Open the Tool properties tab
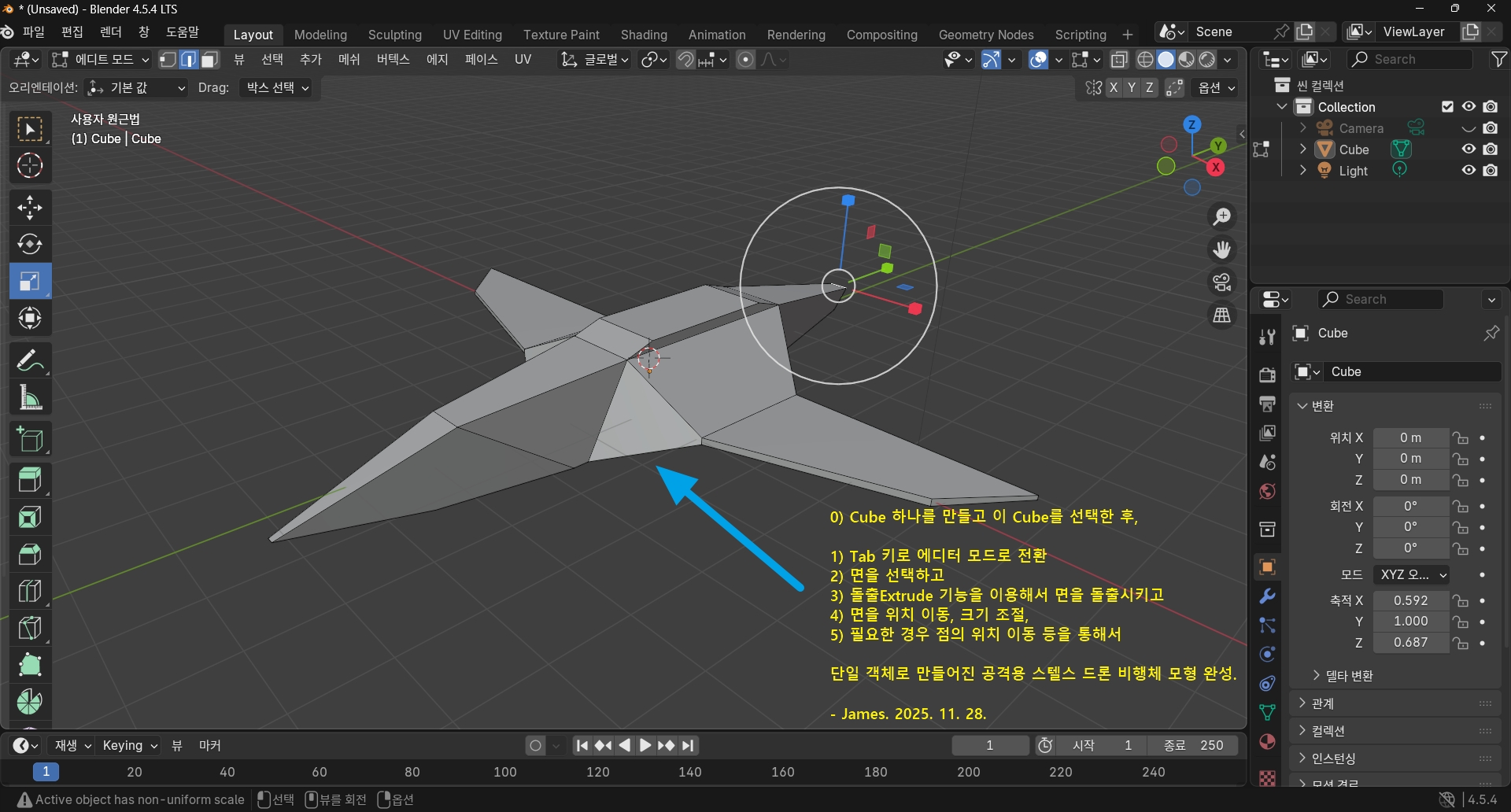The image size is (1511, 812). tap(1267, 338)
